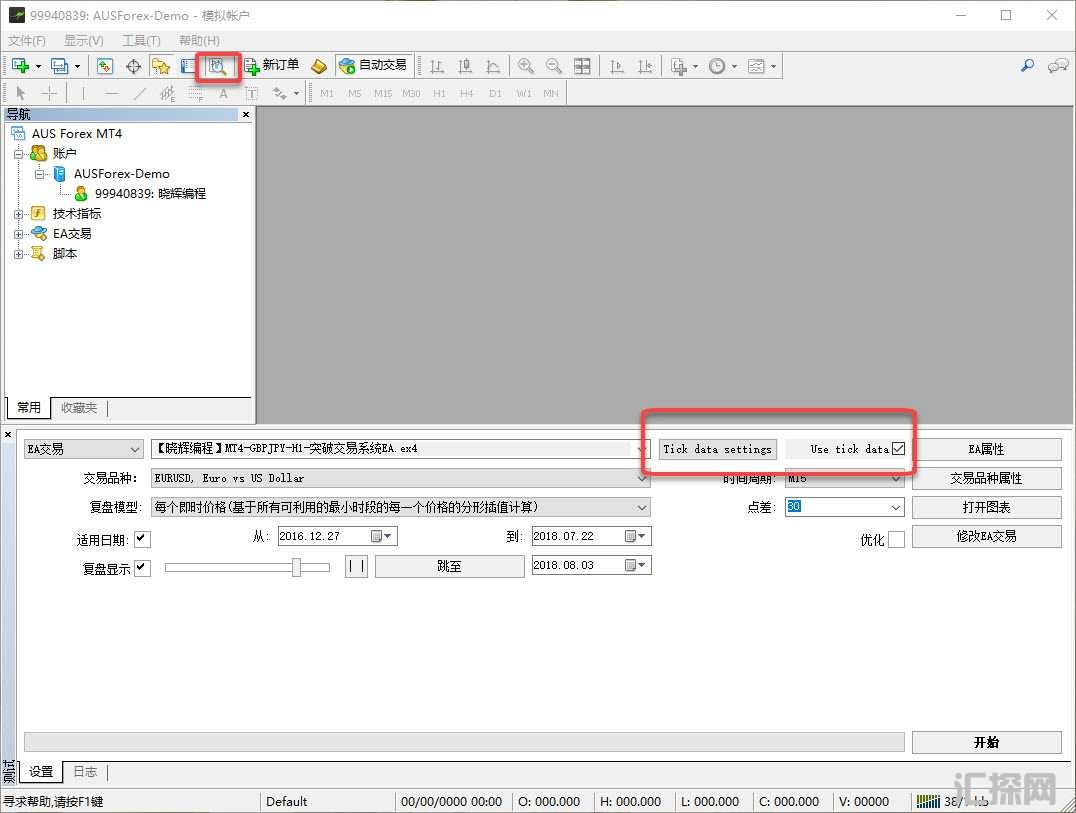Toggle the 适用日期 checkbox

tap(142, 539)
